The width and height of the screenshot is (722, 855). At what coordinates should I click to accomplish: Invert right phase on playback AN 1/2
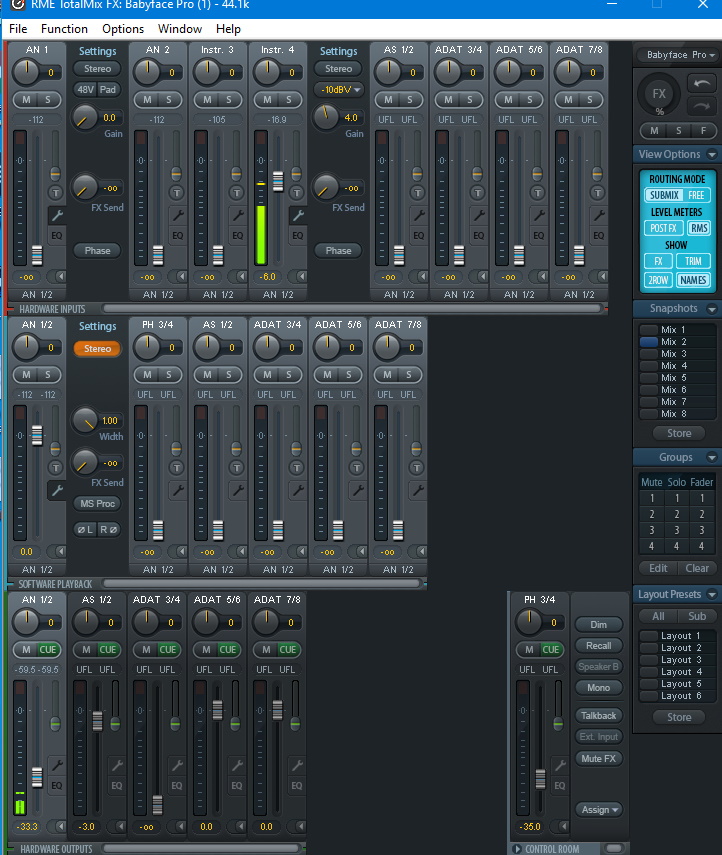(109, 529)
